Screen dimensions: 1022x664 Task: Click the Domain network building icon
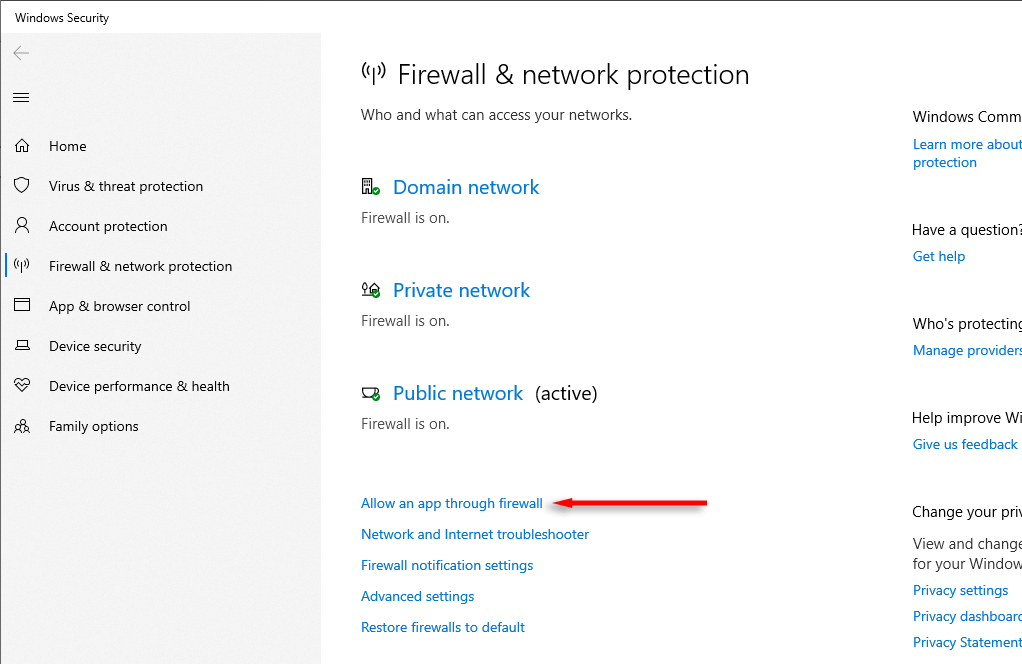click(371, 187)
